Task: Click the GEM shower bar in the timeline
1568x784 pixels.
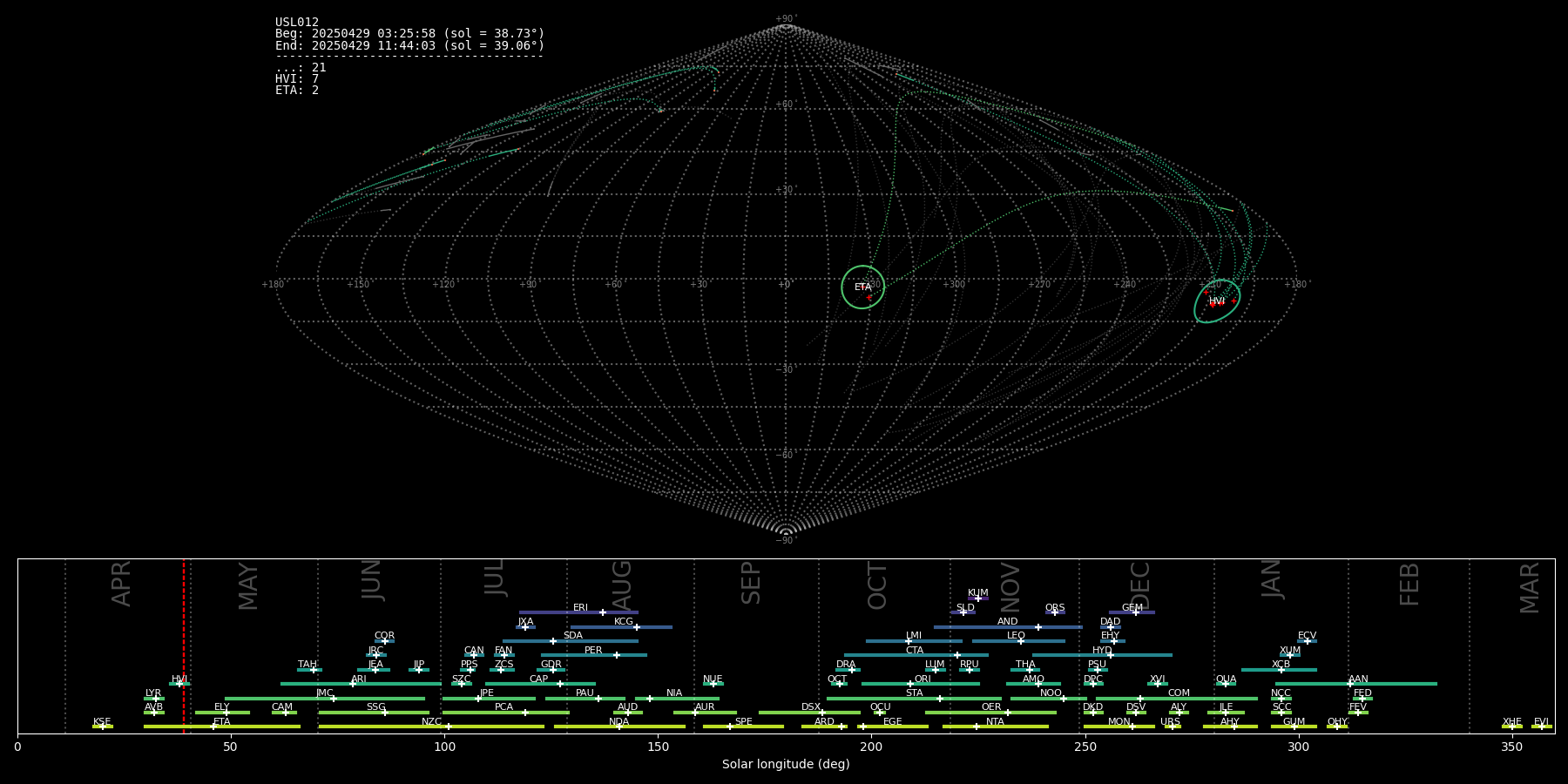Action: tap(1132, 612)
